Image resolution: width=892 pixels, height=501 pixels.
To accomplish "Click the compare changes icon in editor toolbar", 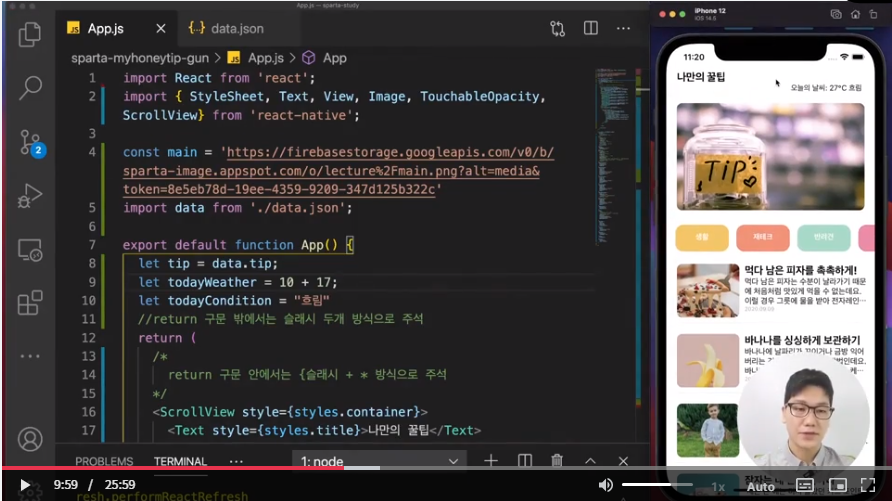I will (558, 28).
